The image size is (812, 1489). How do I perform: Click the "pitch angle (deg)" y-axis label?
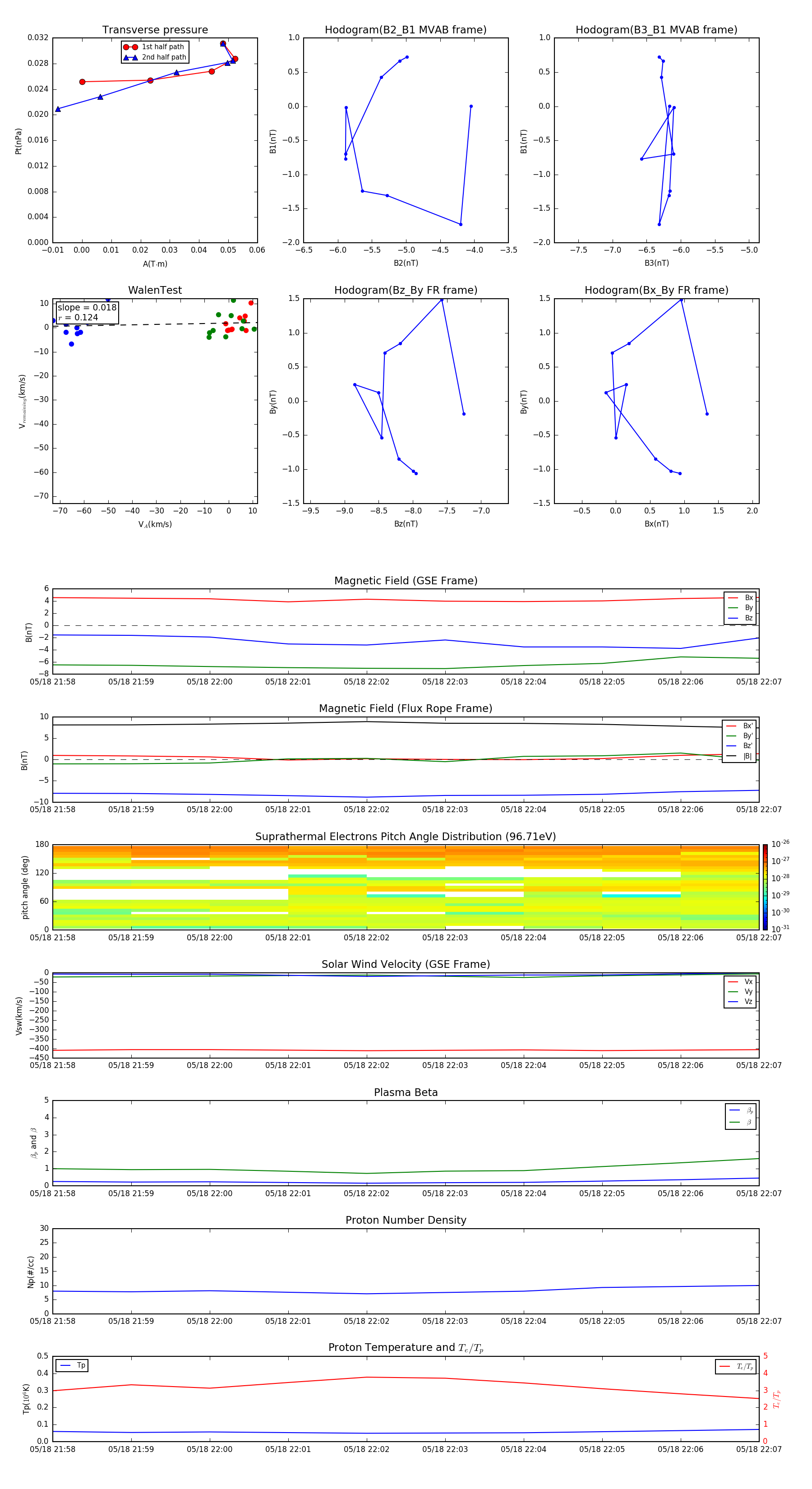point(24,887)
